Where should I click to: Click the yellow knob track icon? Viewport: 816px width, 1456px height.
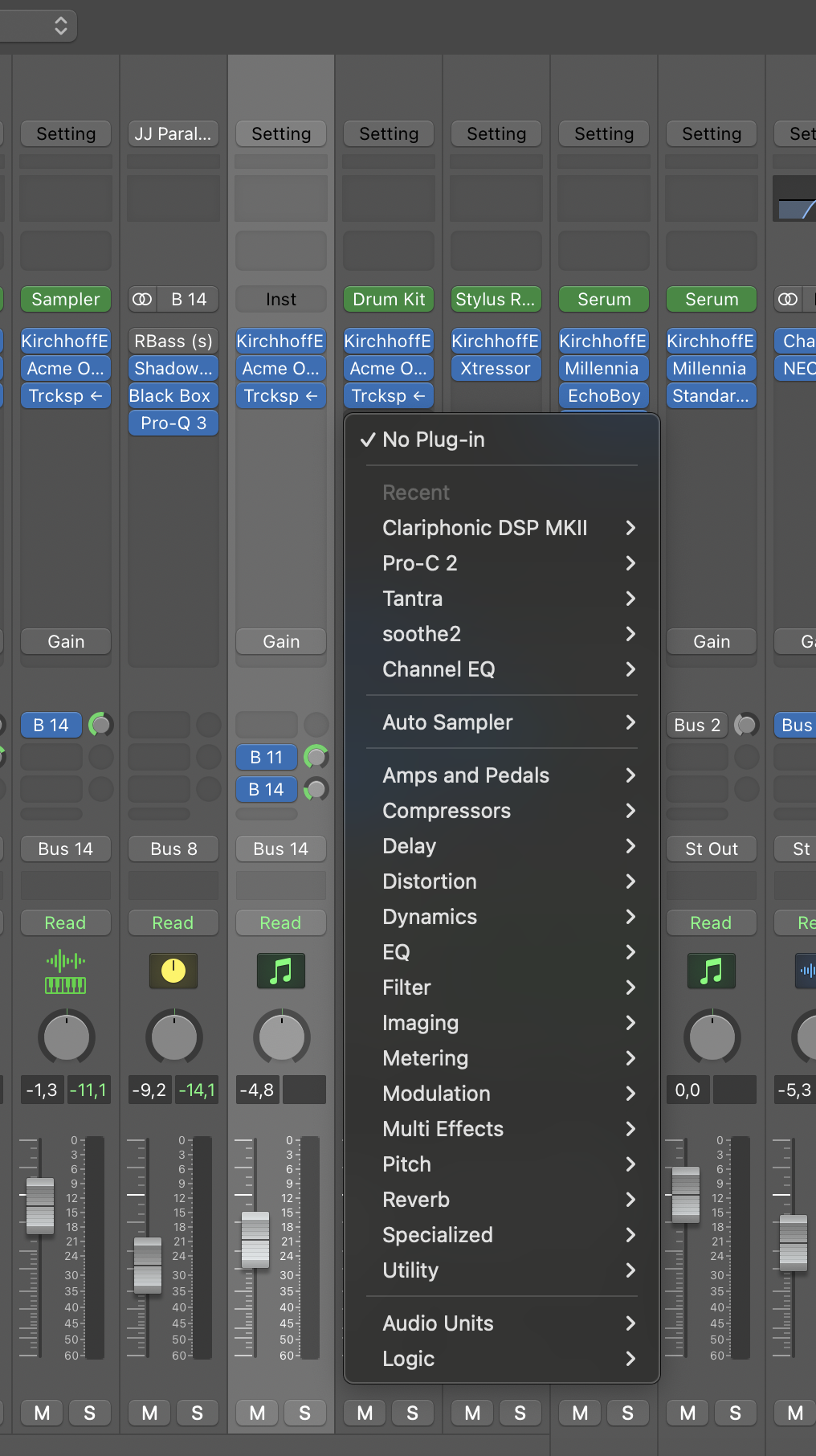pos(173,971)
